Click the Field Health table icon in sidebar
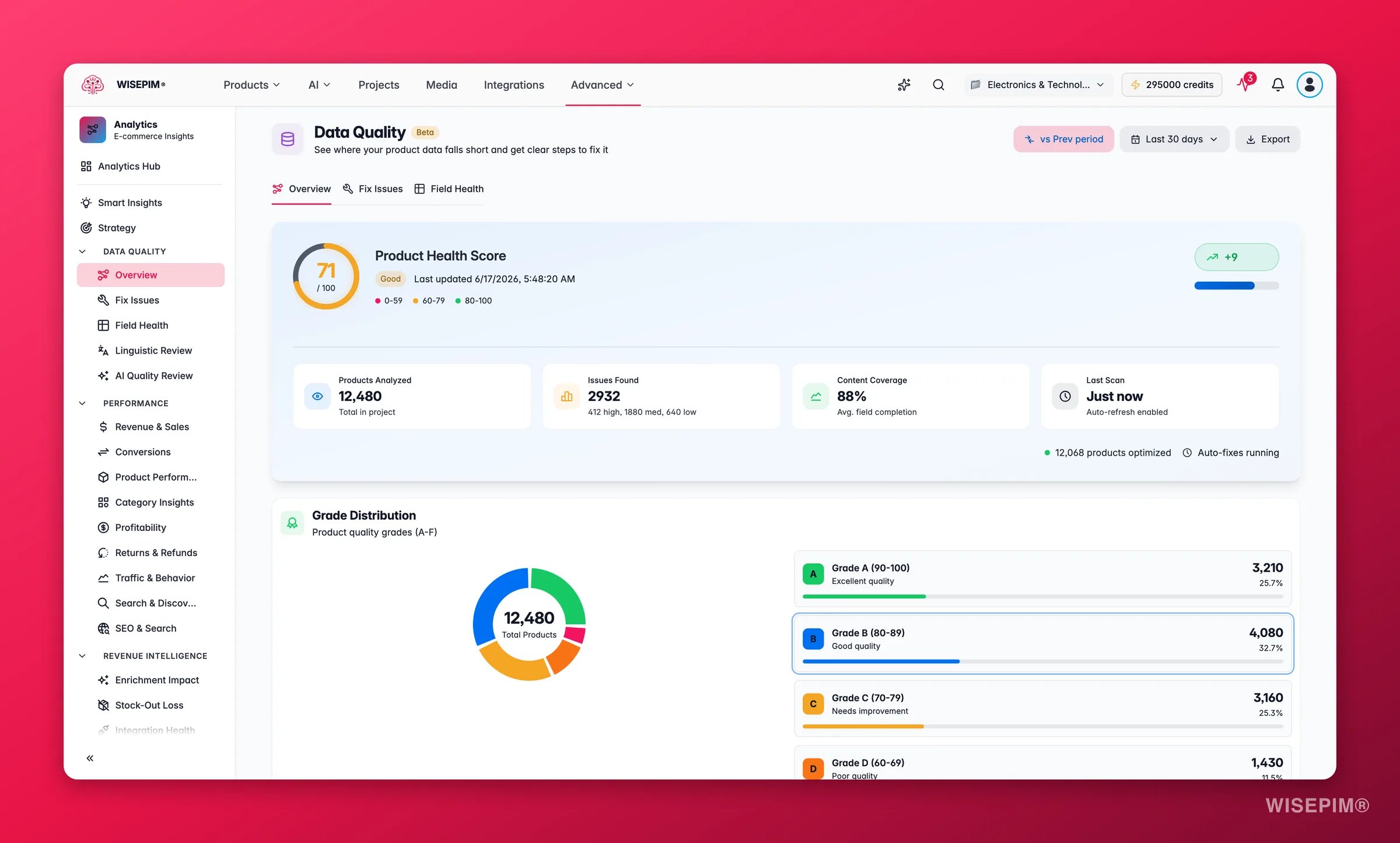Image resolution: width=1400 pixels, height=843 pixels. pyautogui.click(x=103, y=325)
